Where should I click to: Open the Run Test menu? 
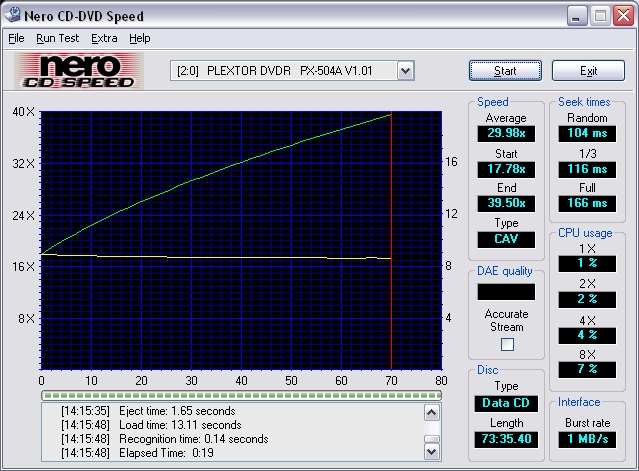57,38
